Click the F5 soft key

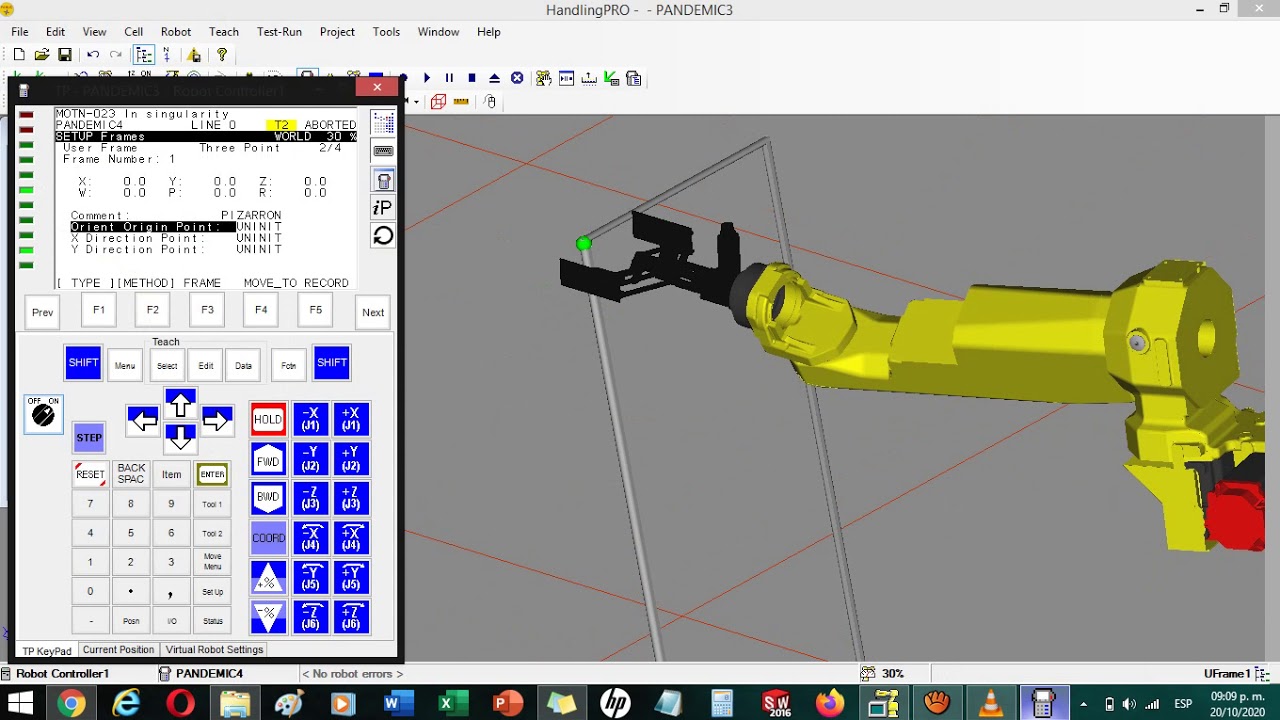(315, 310)
